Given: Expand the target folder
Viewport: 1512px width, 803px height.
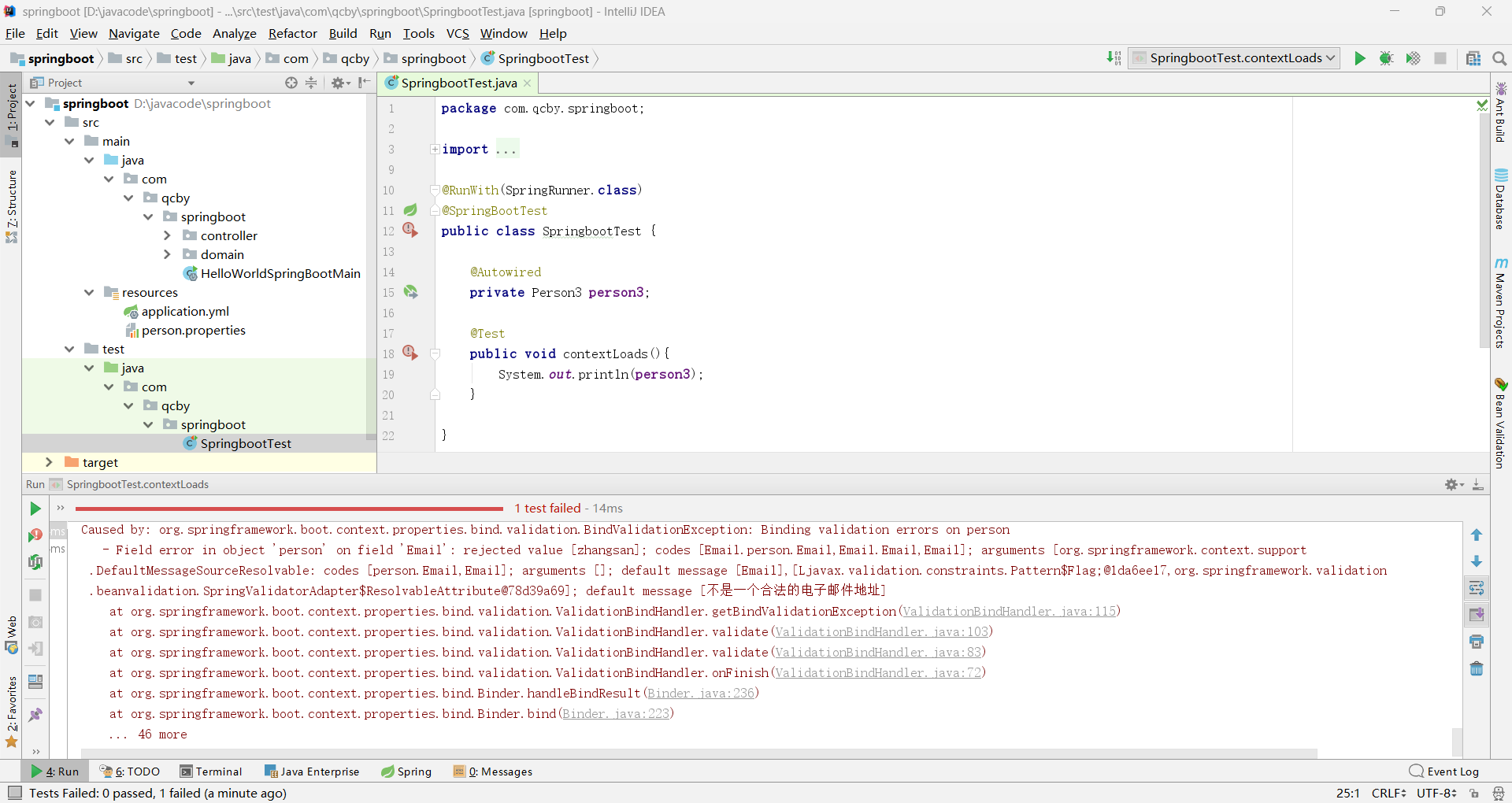Looking at the screenshot, I should (49, 462).
